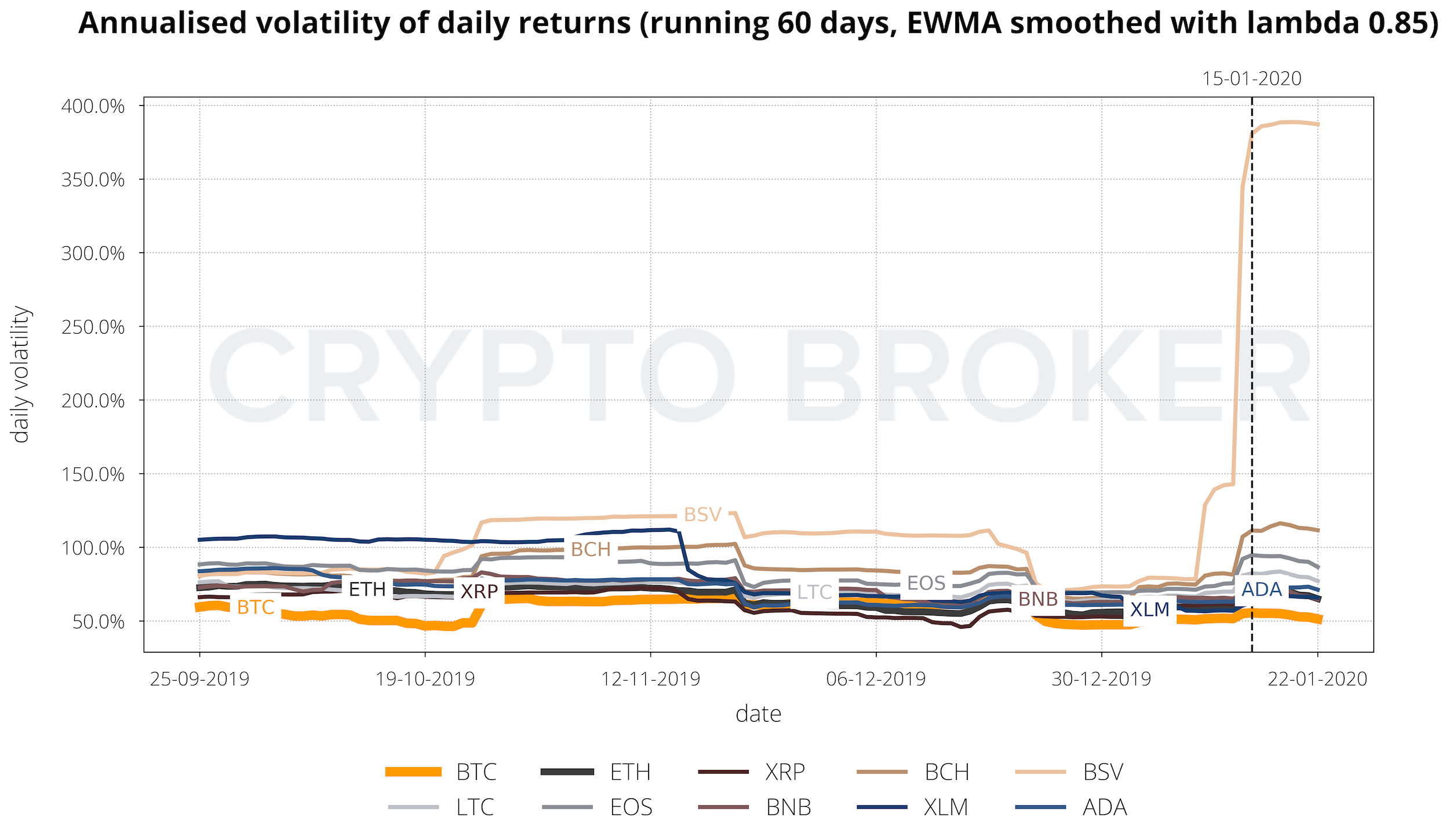The width and height of the screenshot is (1449, 840).
Task: Click the XRP legend label
Action: 785,772
